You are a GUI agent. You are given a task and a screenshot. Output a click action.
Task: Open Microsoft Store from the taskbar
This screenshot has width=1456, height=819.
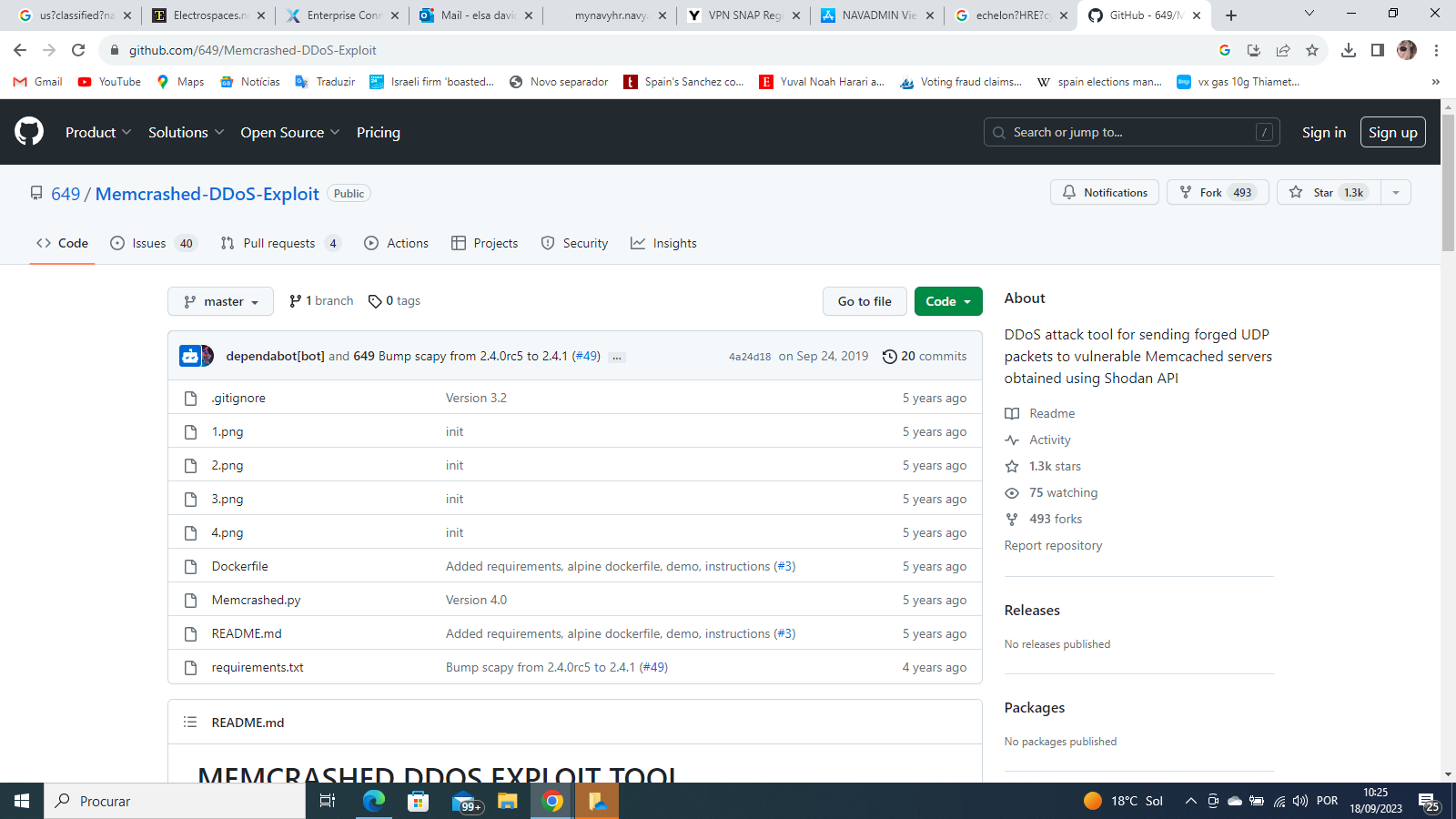coord(418,801)
